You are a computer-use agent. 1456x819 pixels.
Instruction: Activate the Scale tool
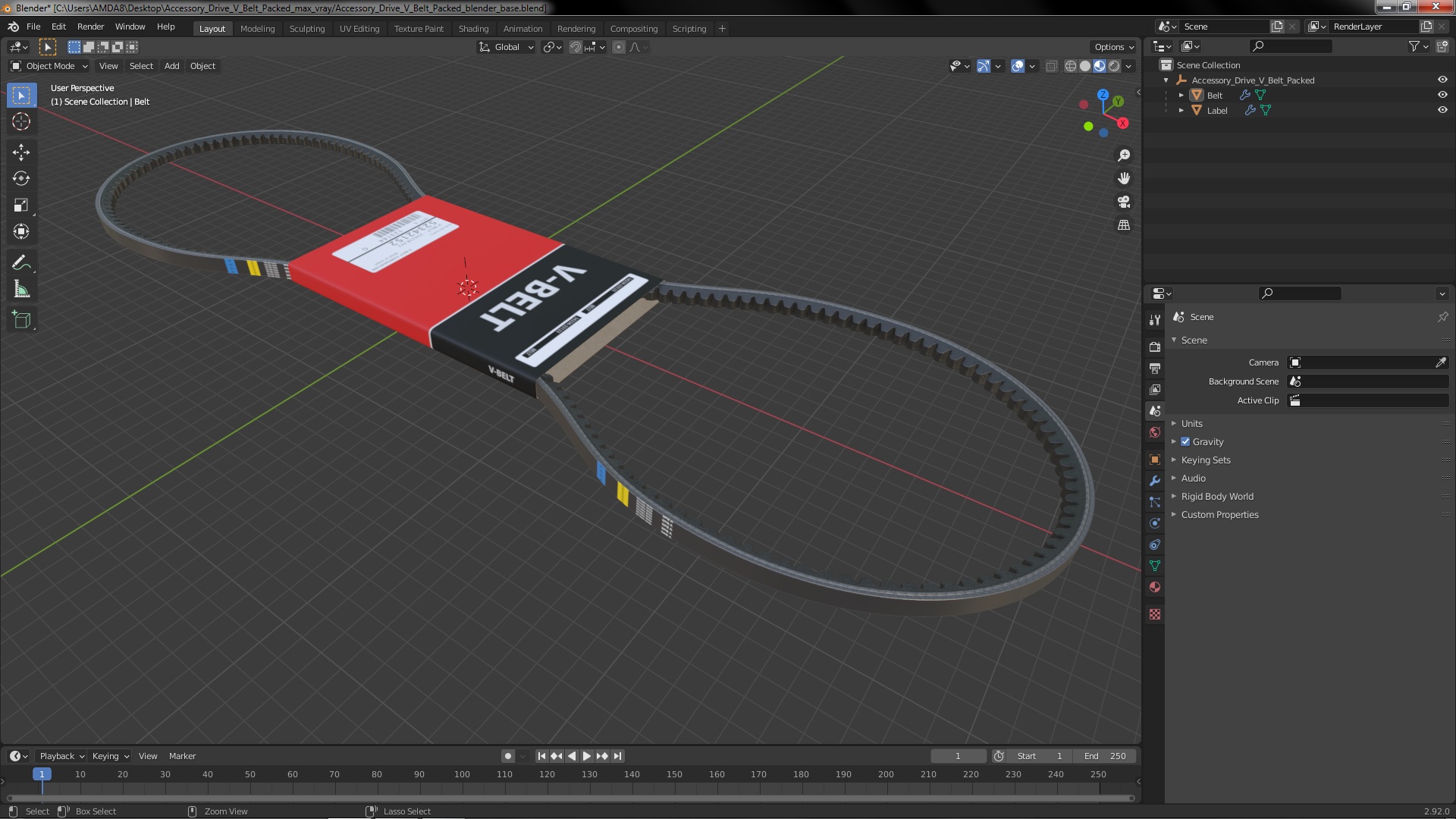click(21, 205)
